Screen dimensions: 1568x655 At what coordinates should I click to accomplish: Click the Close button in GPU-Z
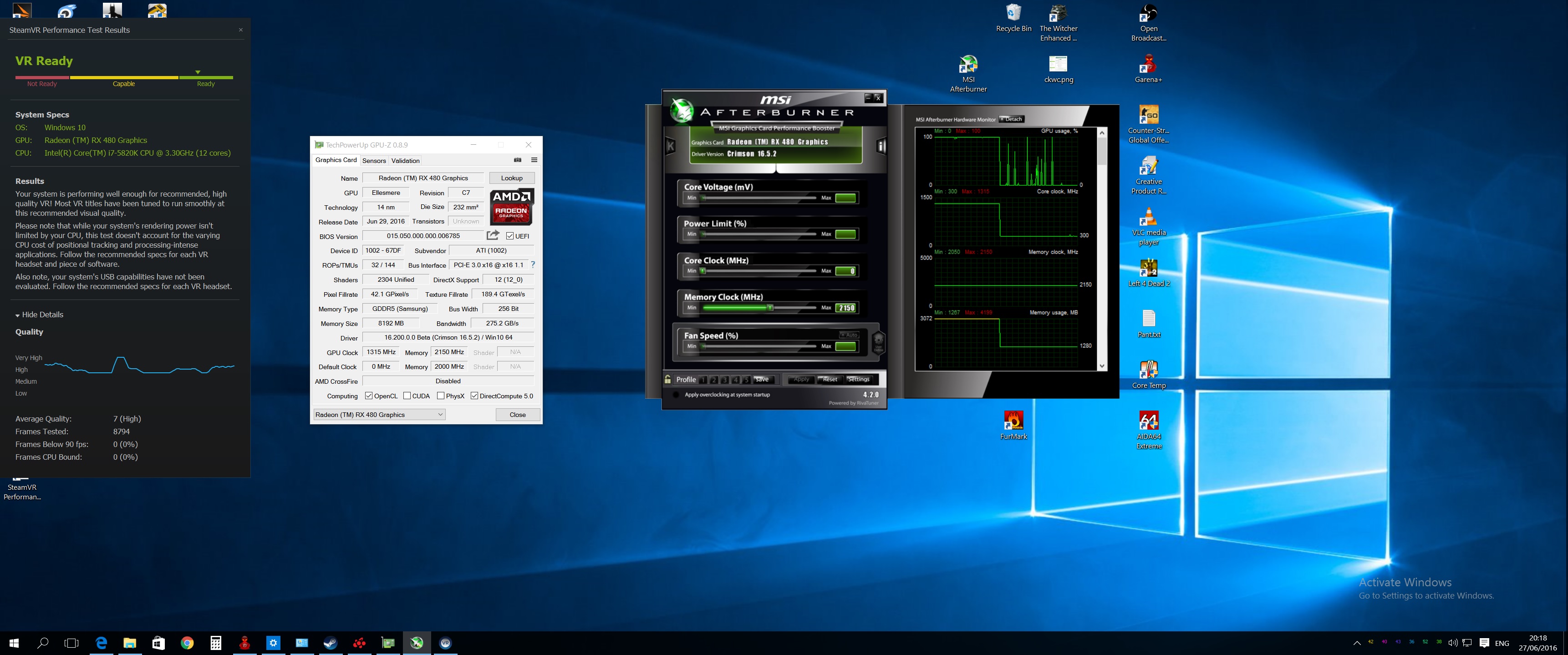517,415
